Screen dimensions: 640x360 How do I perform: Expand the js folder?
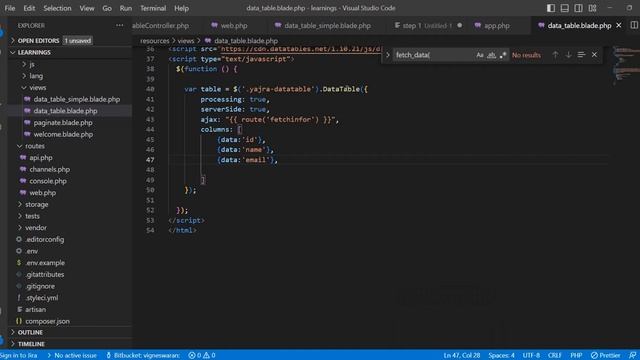[32, 64]
